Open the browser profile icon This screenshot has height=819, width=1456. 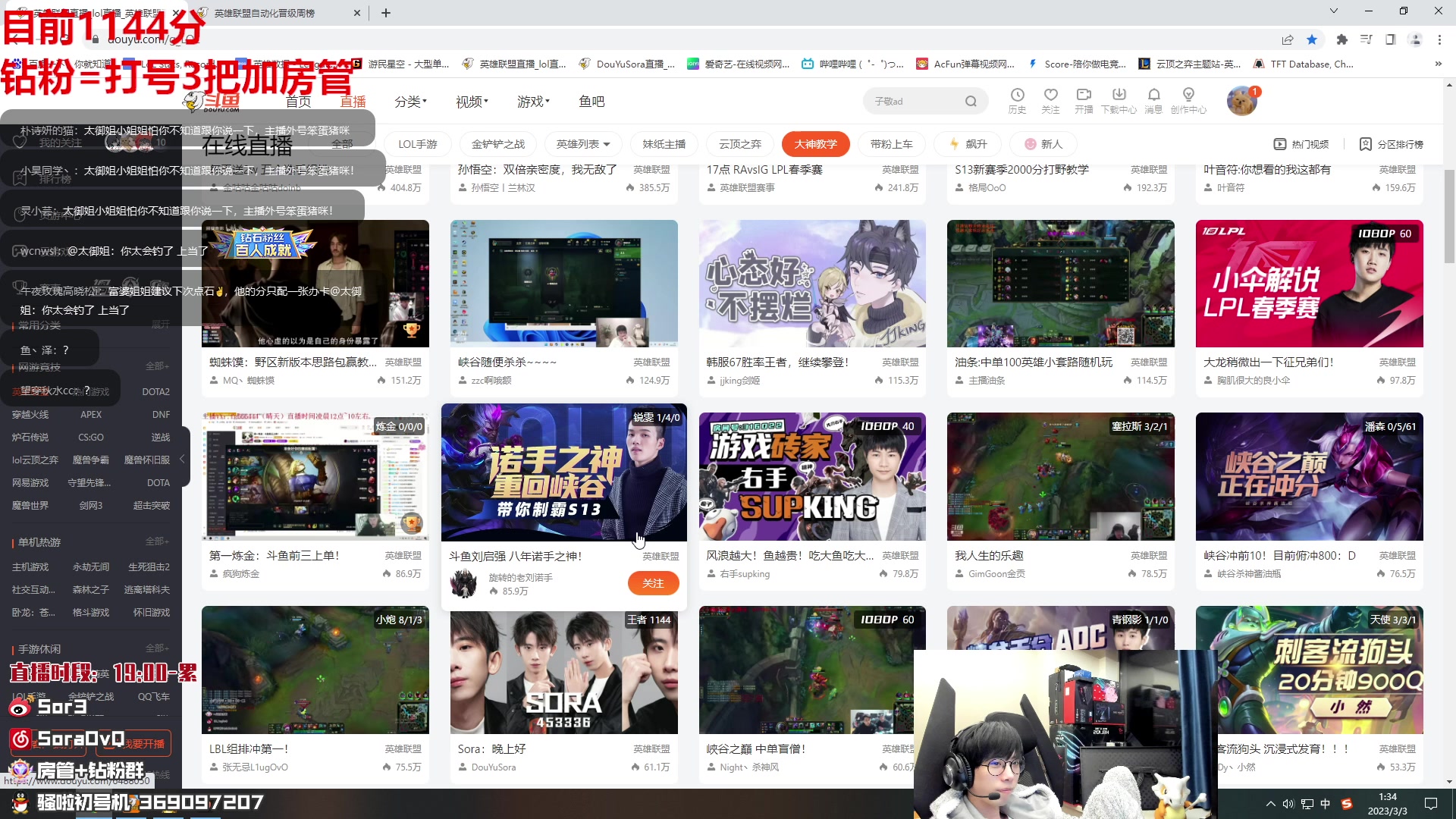[1414, 39]
